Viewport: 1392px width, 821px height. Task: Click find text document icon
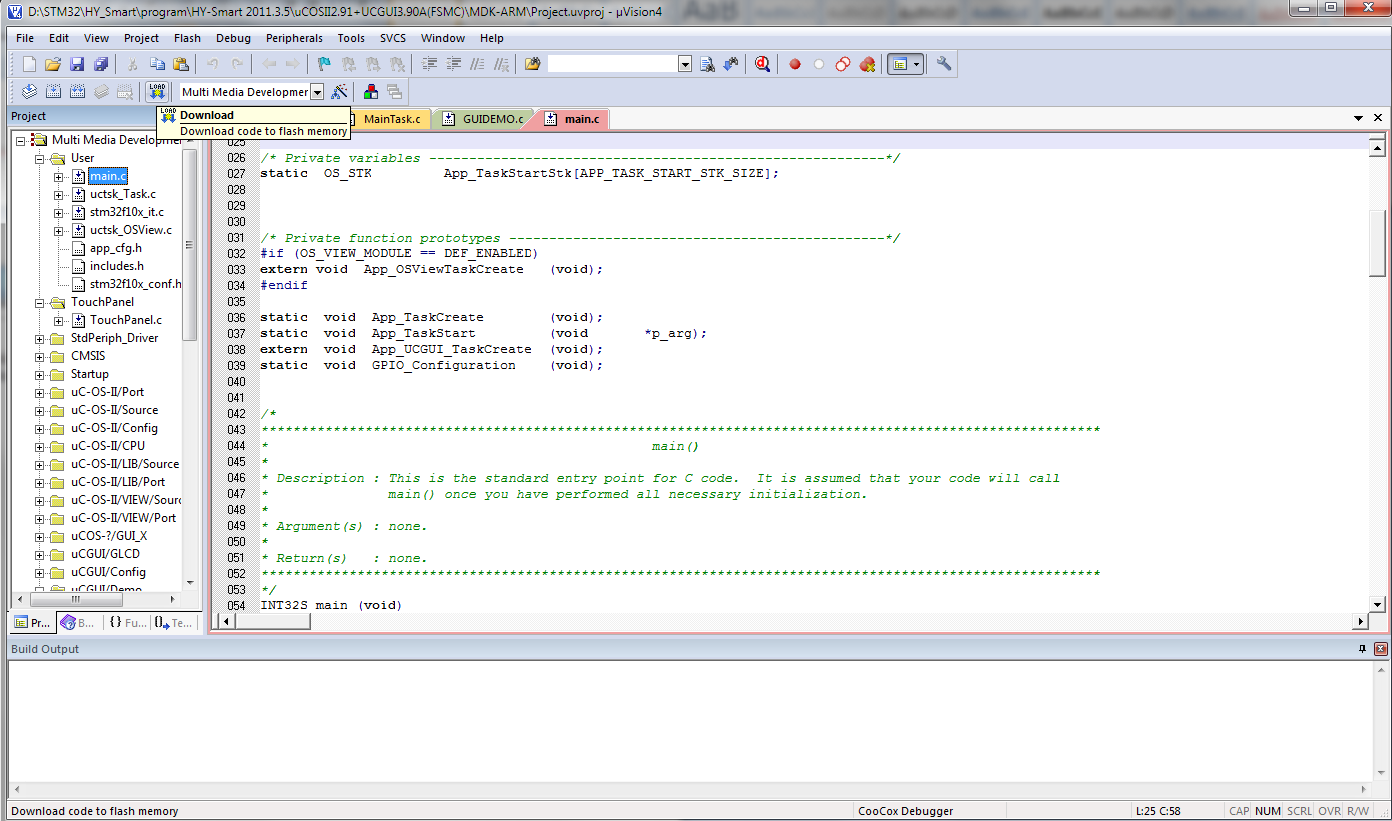click(707, 64)
